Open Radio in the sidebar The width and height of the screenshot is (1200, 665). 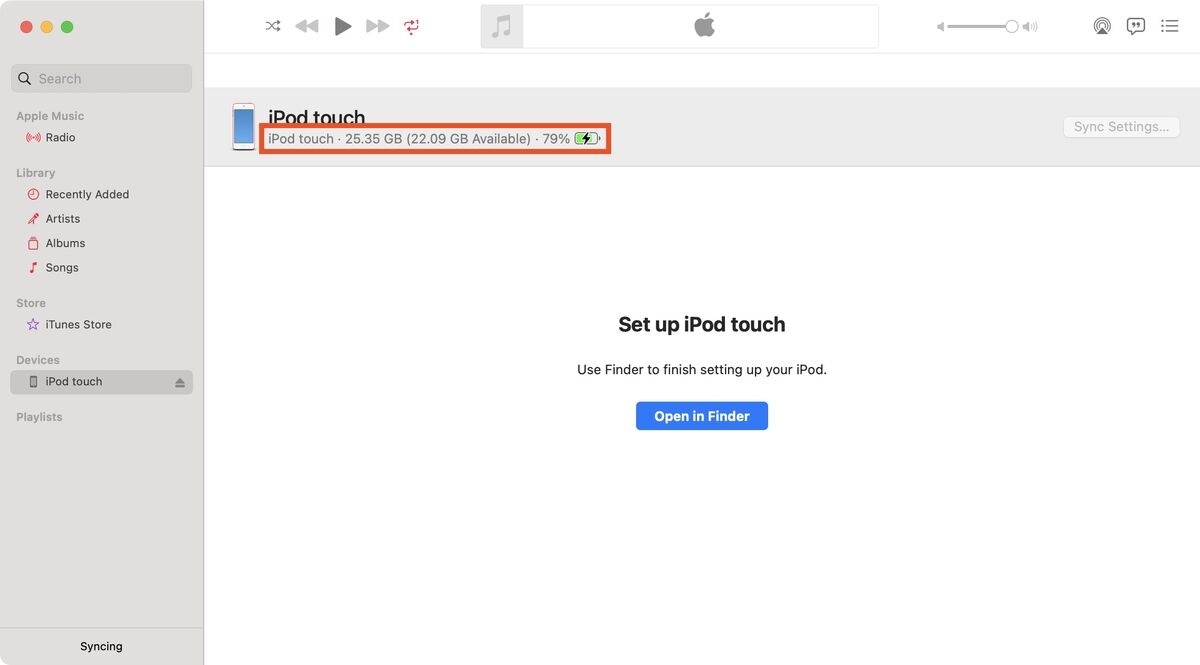point(60,137)
